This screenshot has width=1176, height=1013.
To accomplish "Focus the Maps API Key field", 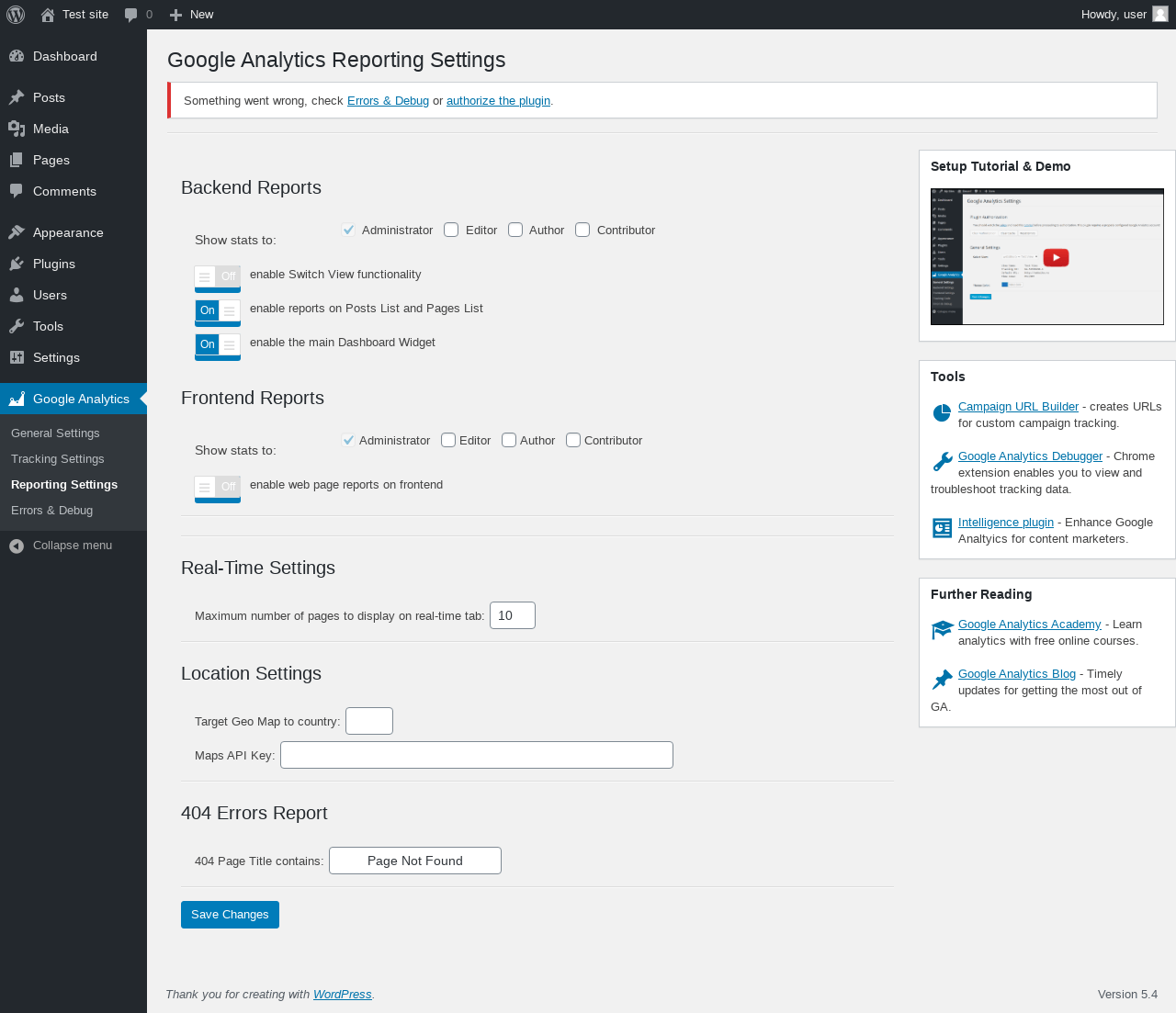I will tap(477, 755).
